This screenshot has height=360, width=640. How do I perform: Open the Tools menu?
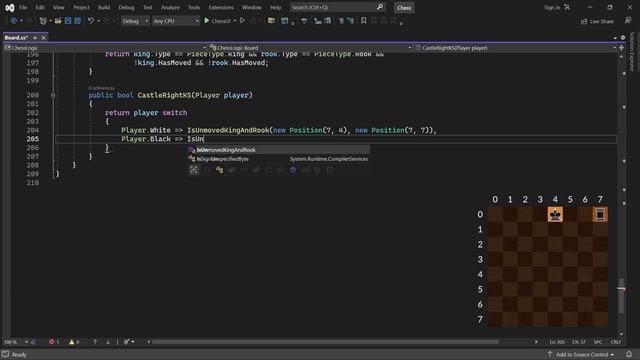point(194,7)
